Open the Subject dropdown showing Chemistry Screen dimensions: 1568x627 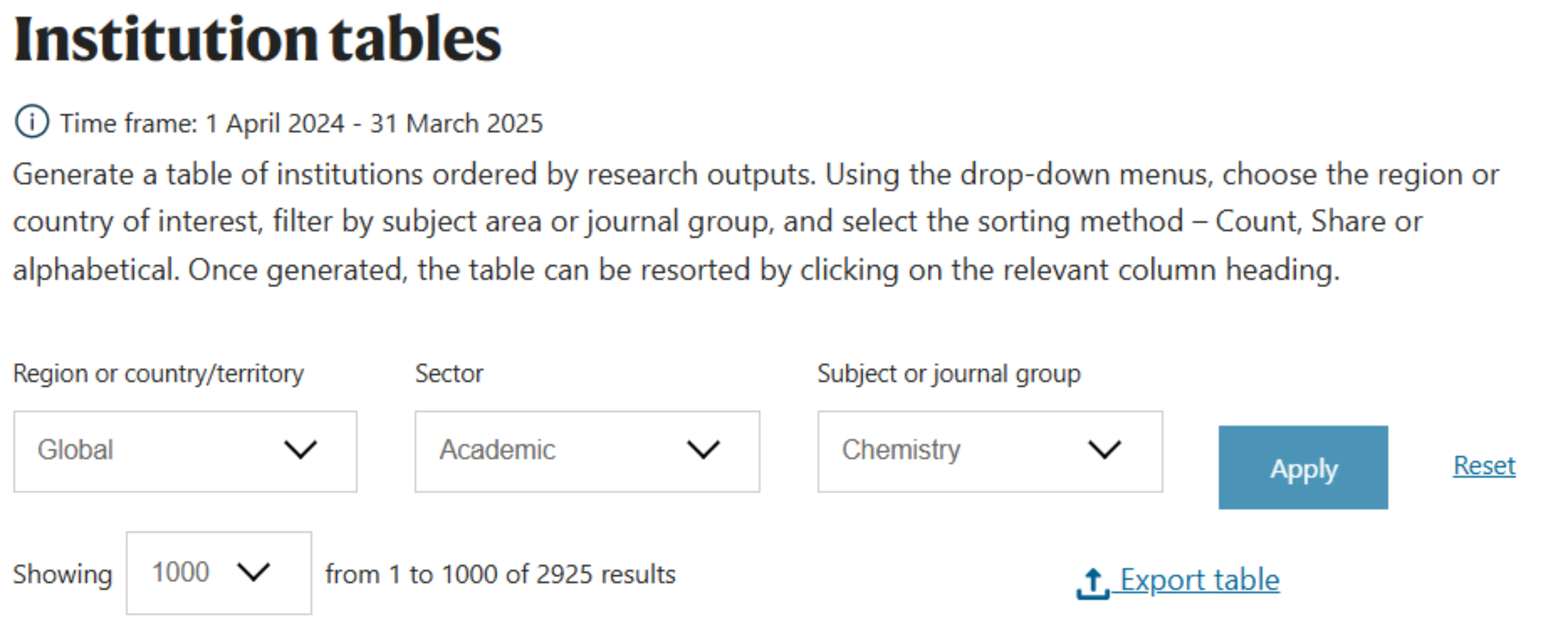click(x=990, y=451)
